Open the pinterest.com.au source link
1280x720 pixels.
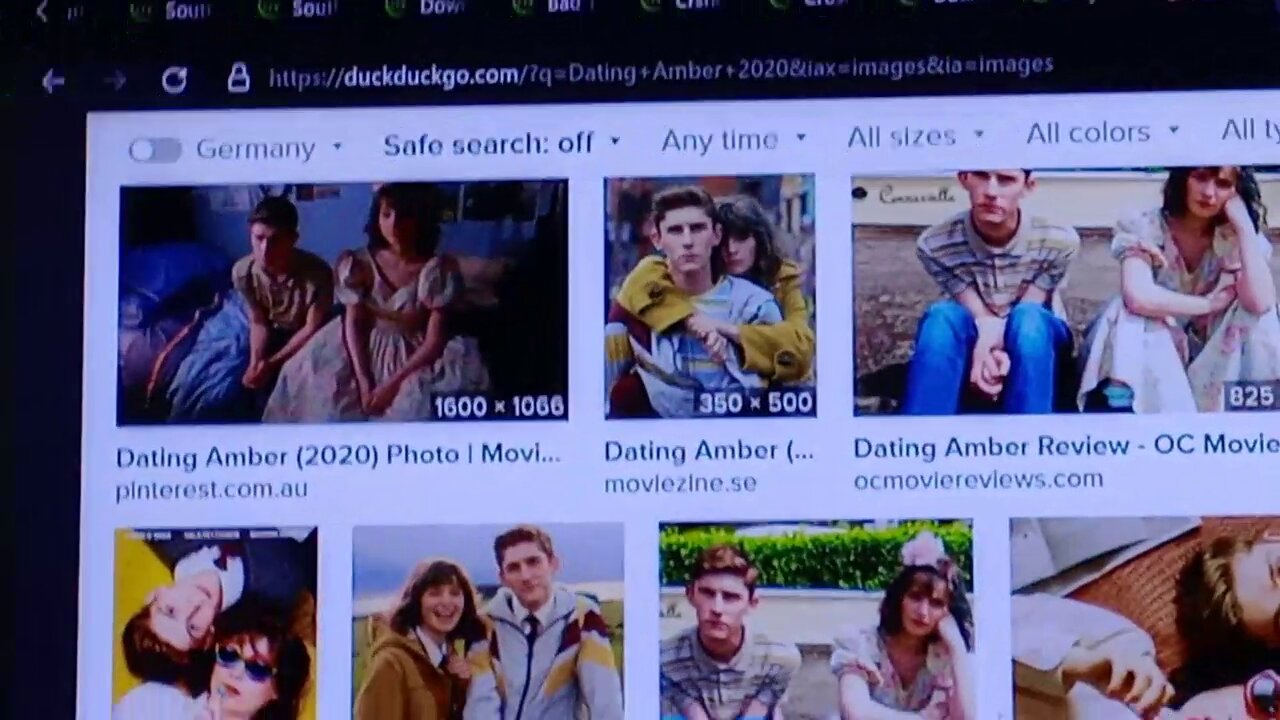pos(212,490)
